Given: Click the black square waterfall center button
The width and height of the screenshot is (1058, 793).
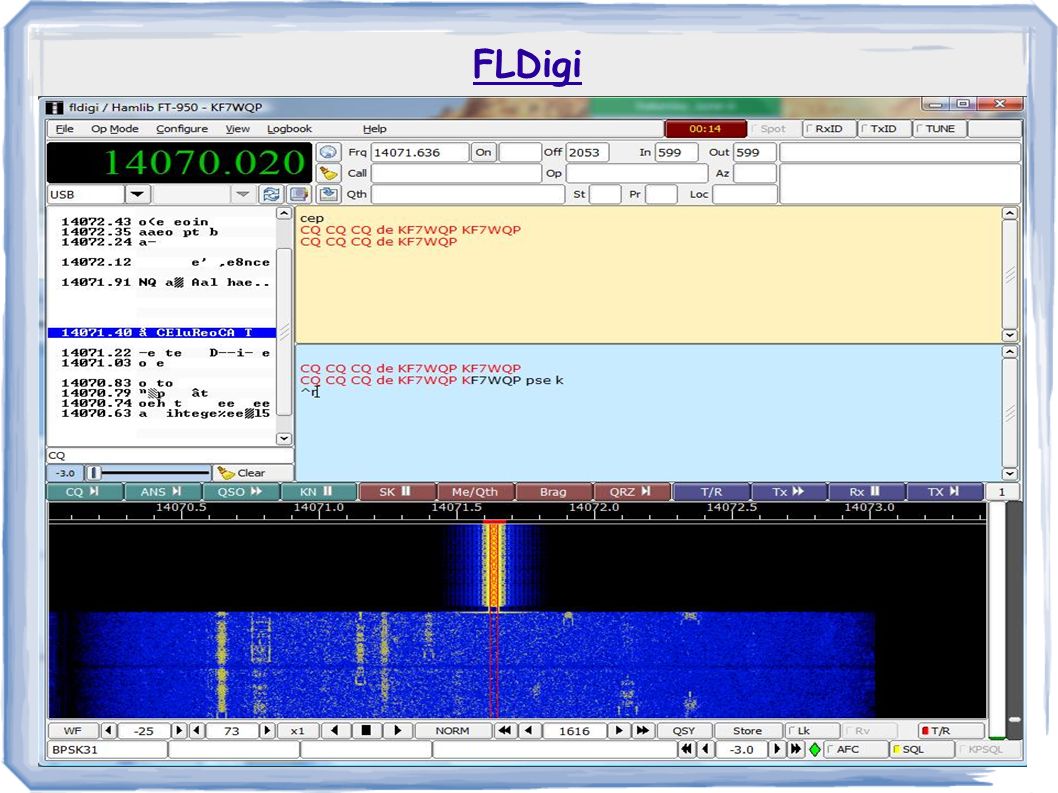Looking at the screenshot, I should coord(366,730).
